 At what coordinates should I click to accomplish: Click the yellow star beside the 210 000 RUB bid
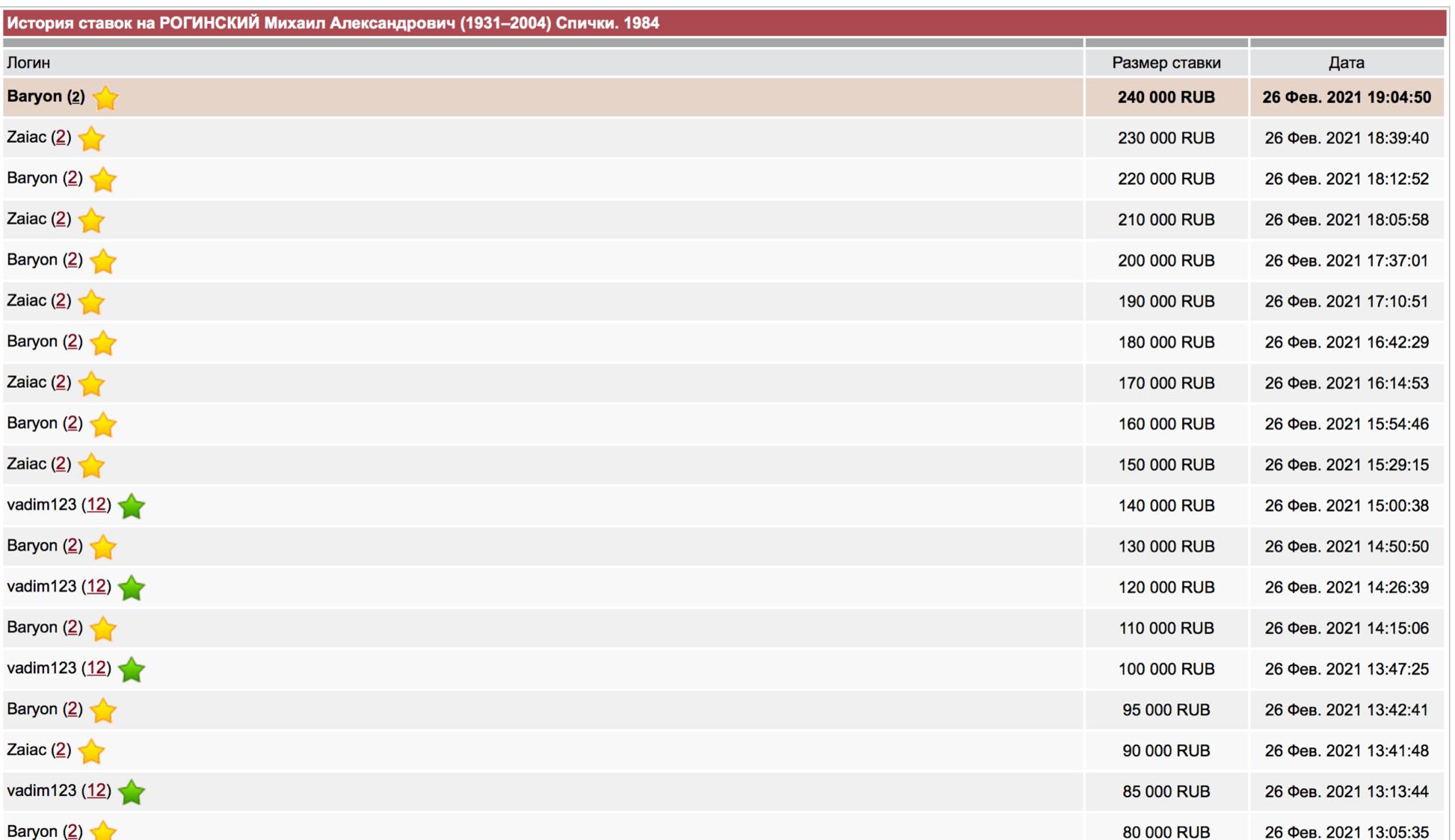pos(91,220)
